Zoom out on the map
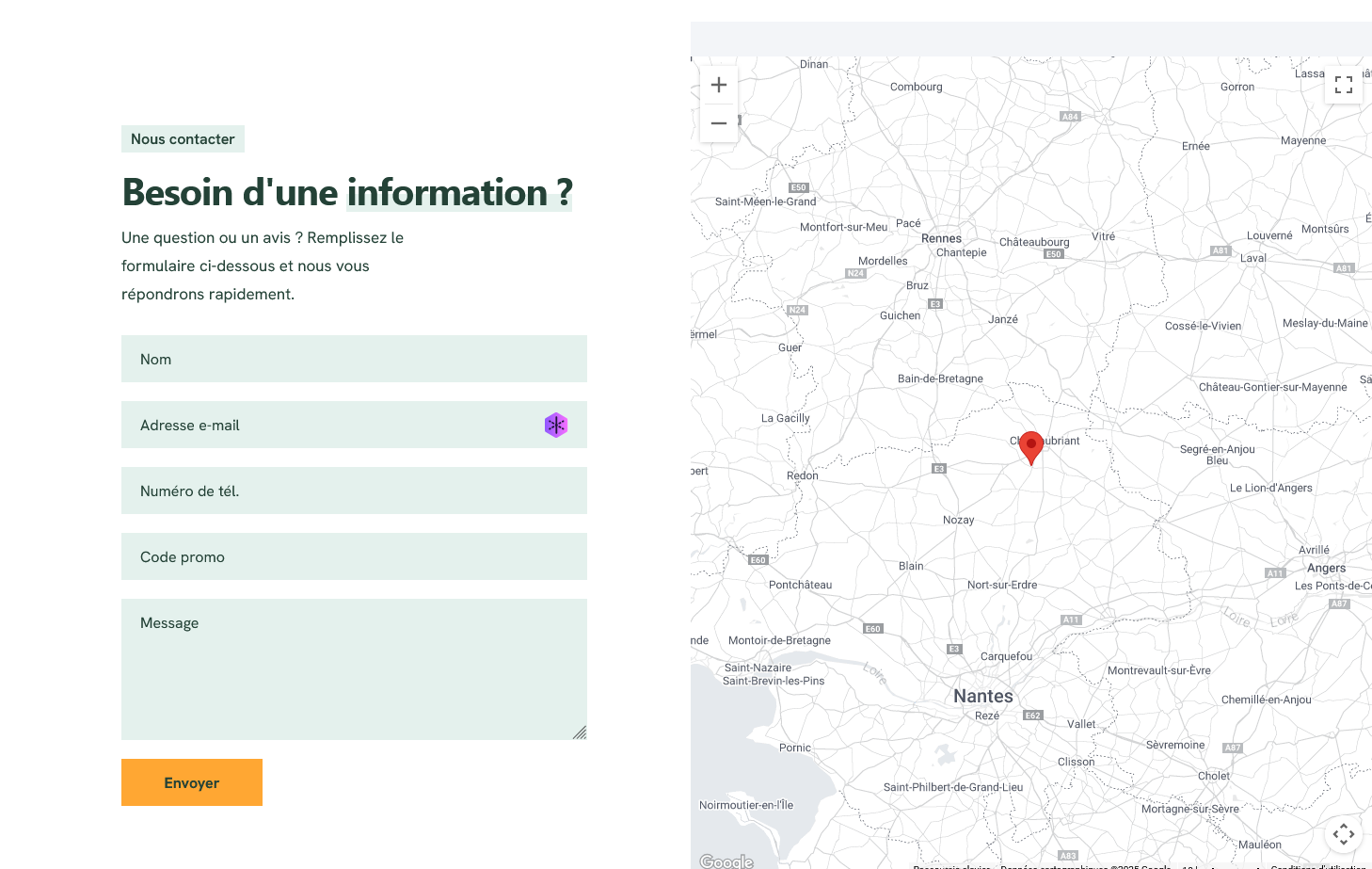 click(x=719, y=123)
